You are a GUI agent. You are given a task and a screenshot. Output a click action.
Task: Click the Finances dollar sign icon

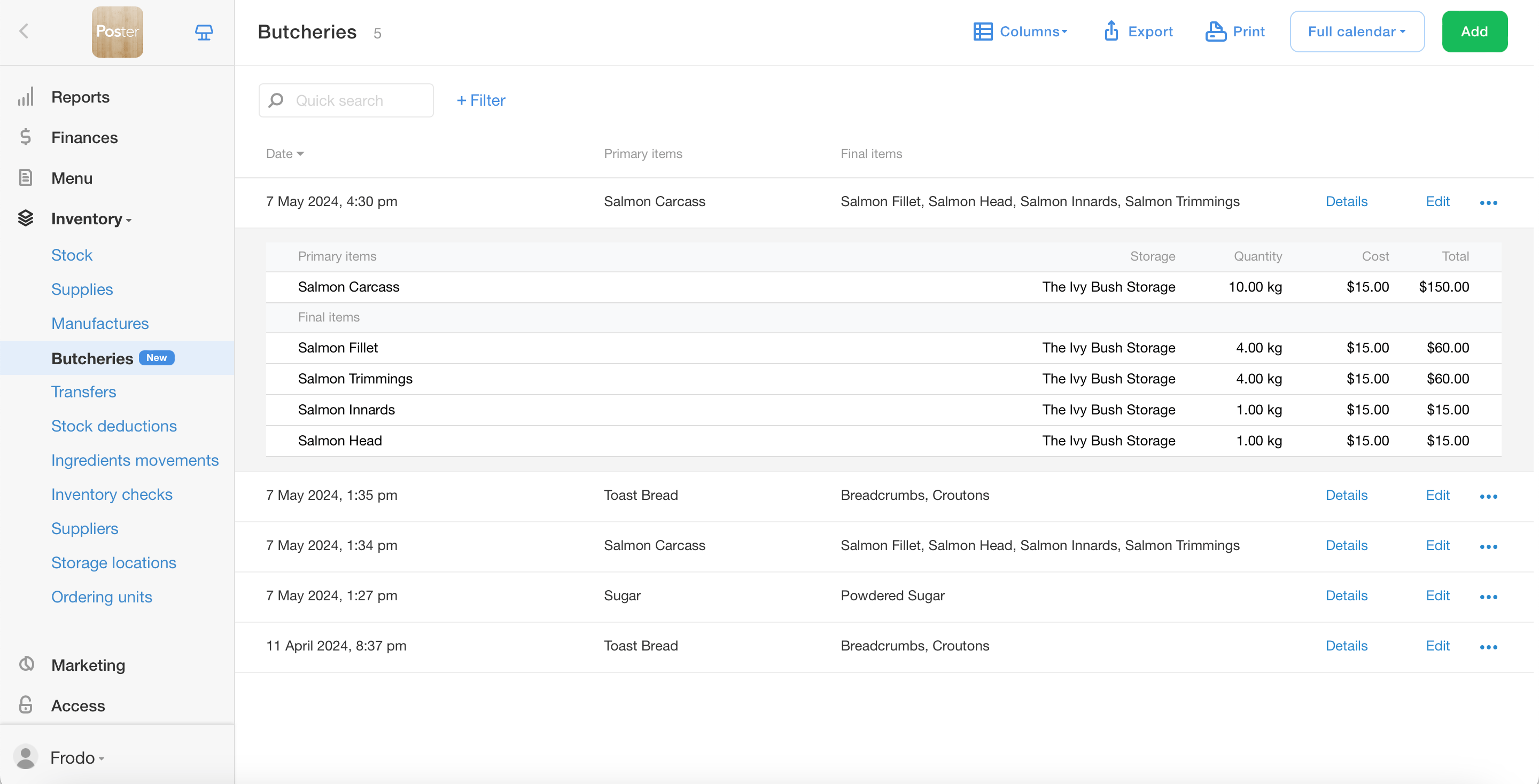click(25, 137)
